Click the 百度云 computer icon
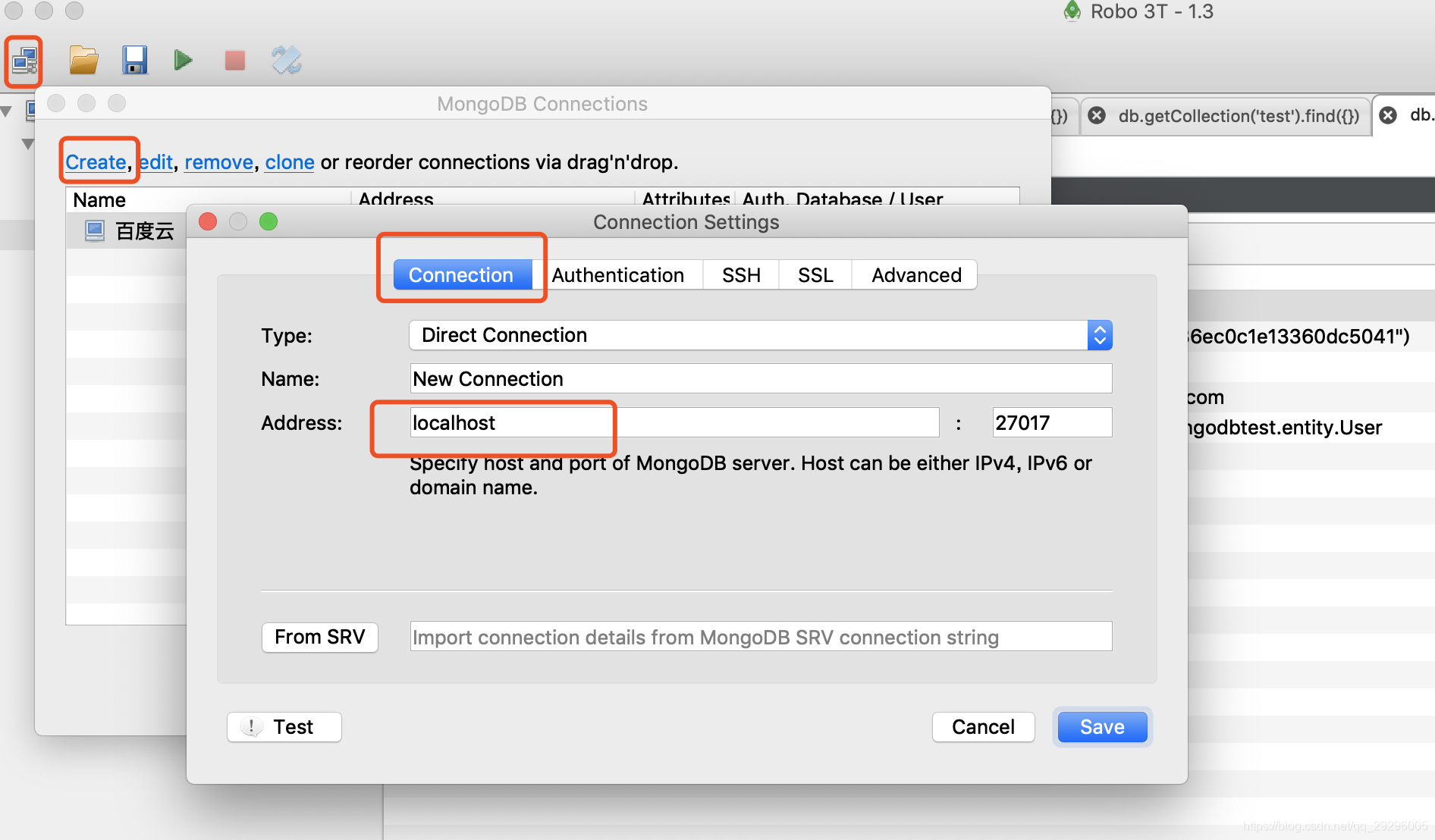 (x=95, y=230)
